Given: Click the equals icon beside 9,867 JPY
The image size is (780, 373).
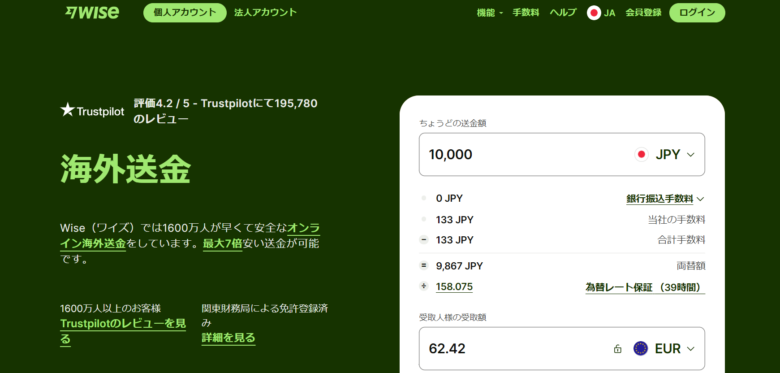Looking at the screenshot, I should coord(424,266).
